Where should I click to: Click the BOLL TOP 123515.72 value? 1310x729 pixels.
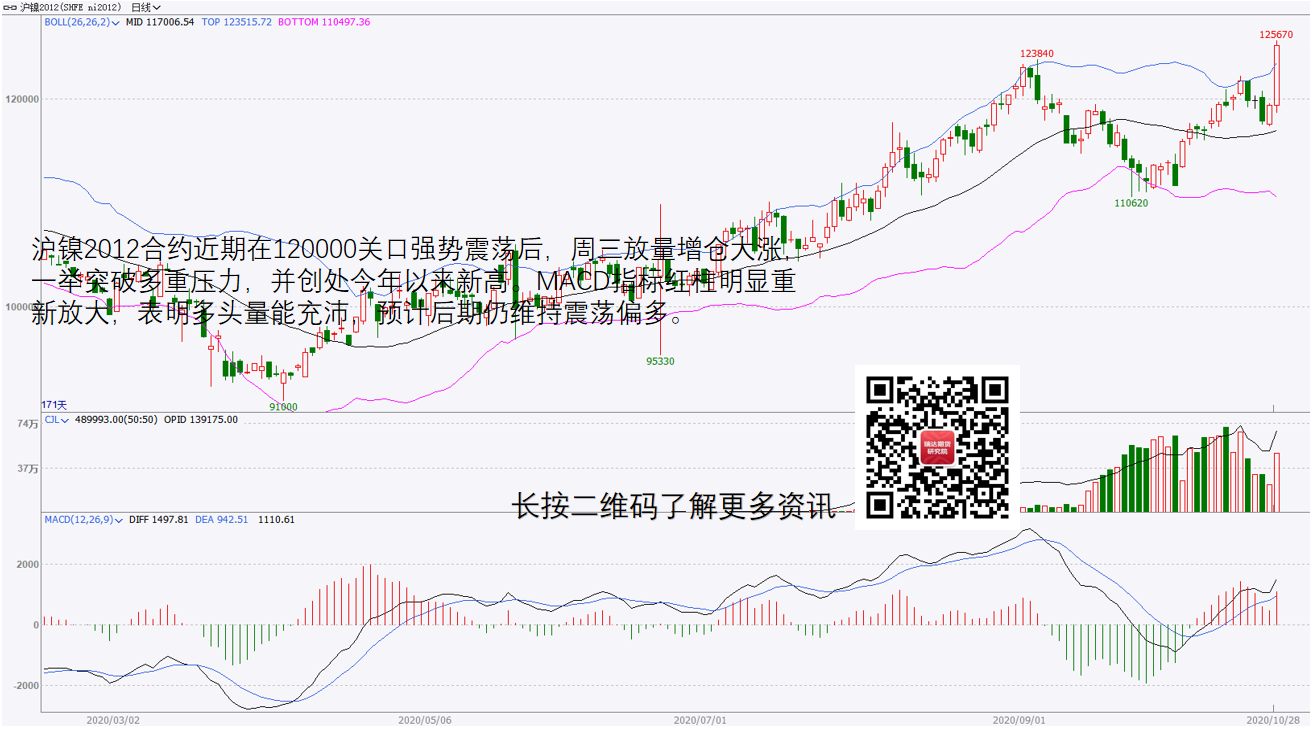coord(236,21)
